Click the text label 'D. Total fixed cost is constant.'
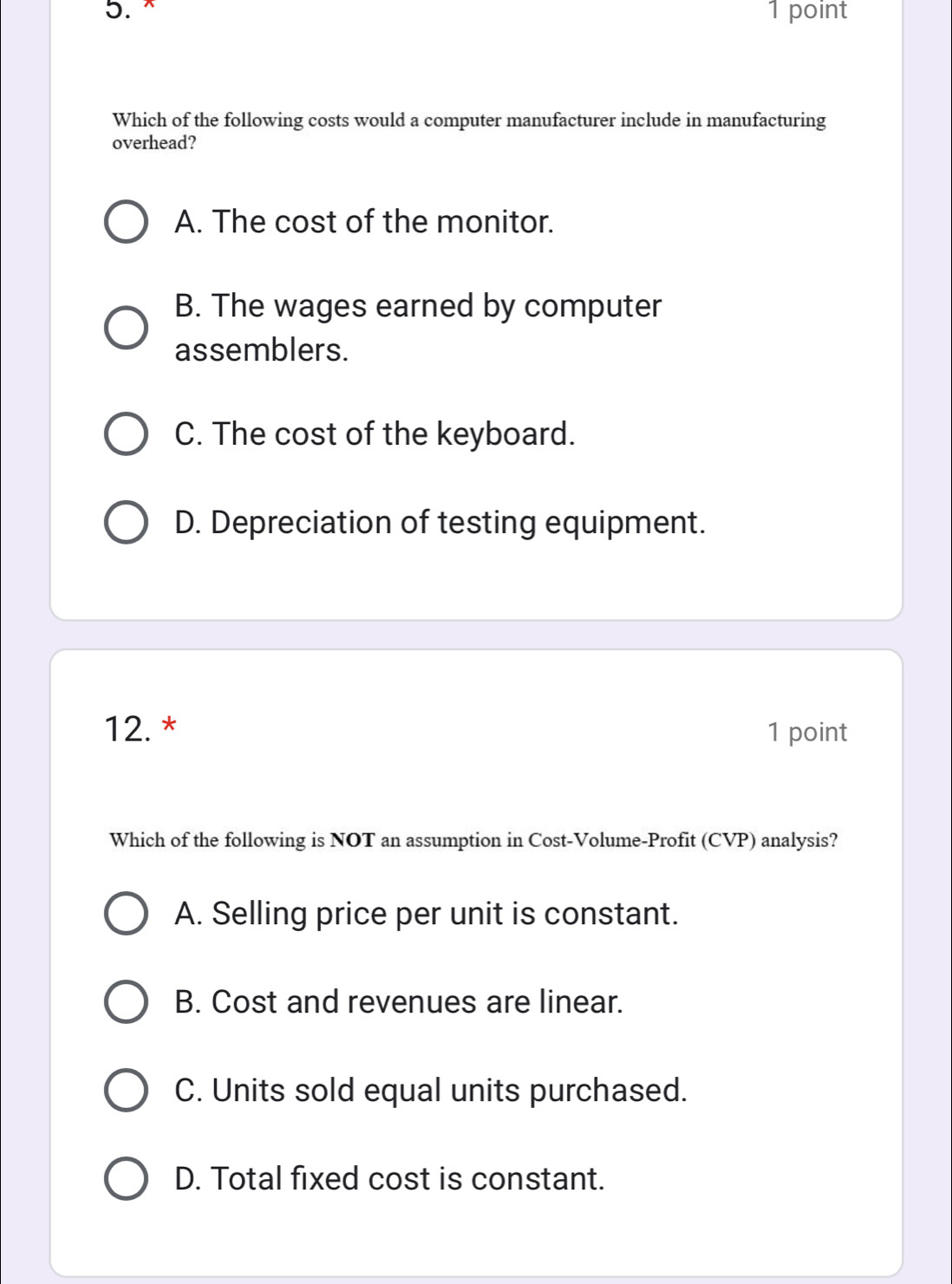This screenshot has height=1284, width=952. 389,1179
